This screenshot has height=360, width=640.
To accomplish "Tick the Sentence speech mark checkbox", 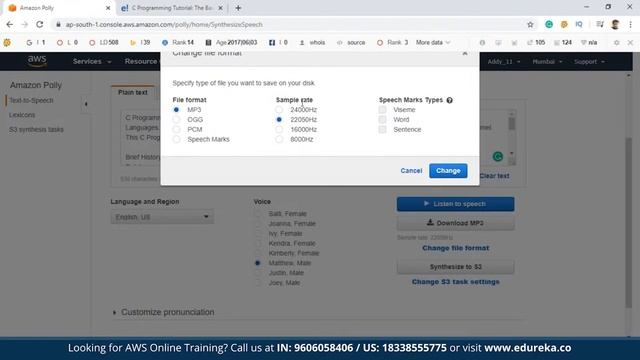I will click(x=382, y=129).
